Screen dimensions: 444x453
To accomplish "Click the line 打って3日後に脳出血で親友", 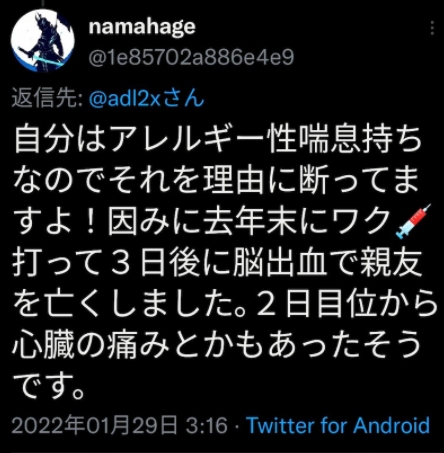I will [217, 263].
